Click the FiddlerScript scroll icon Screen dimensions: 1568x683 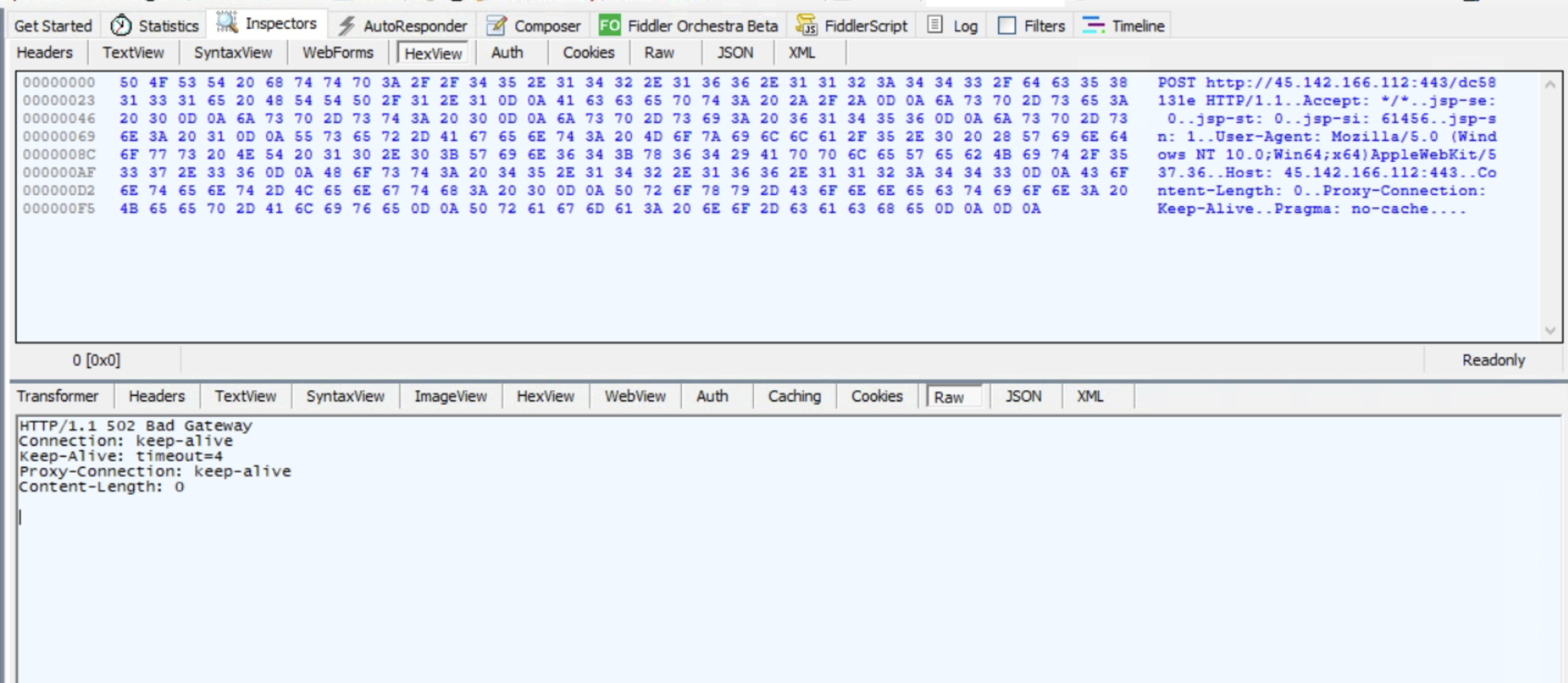pos(807,26)
